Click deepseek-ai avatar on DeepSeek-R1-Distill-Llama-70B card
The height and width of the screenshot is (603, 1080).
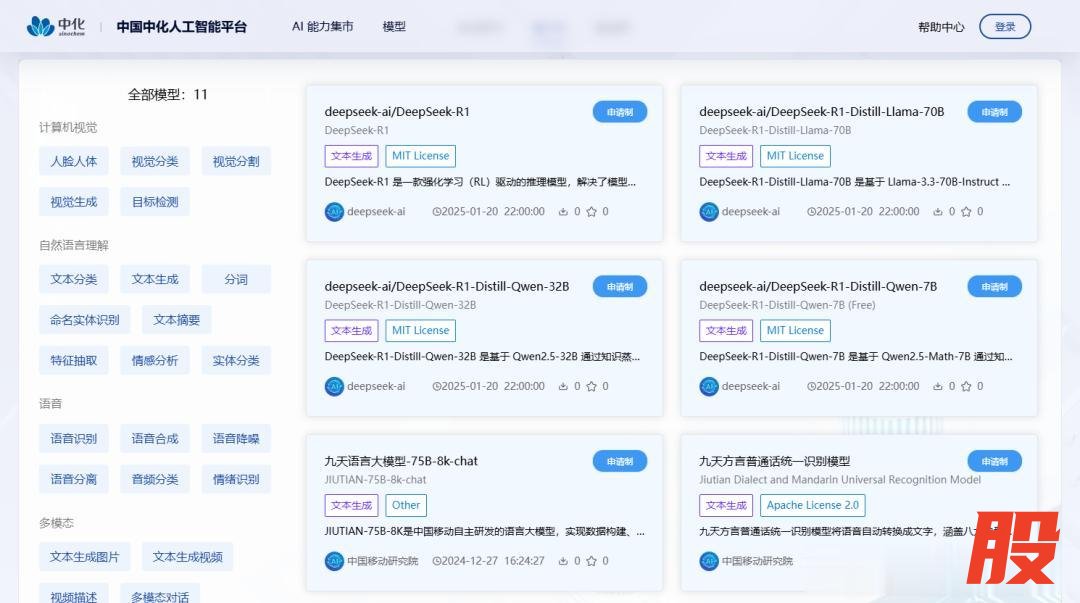coord(709,212)
